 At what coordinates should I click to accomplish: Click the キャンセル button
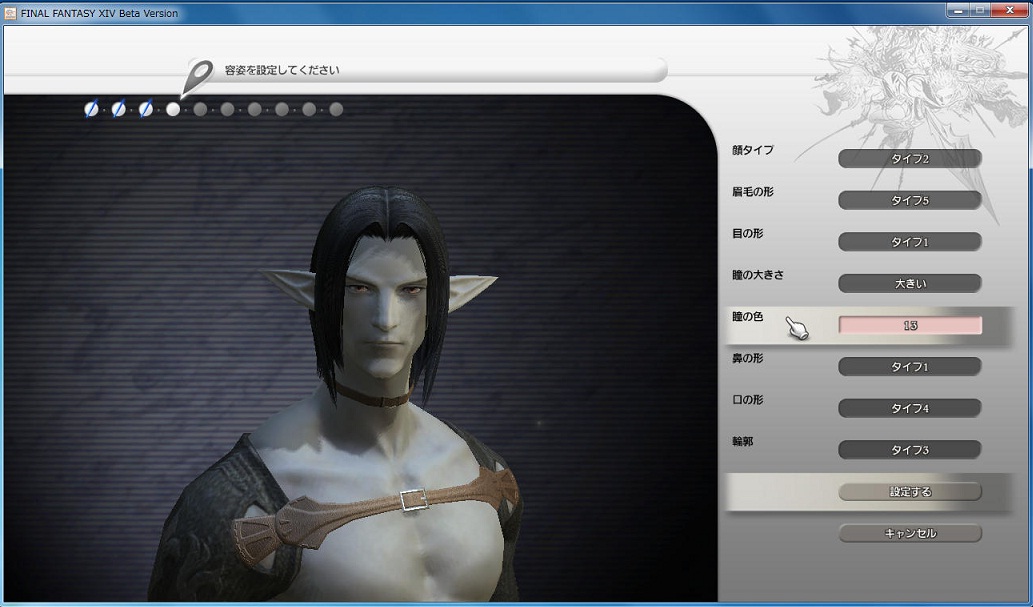pyautogui.click(x=910, y=533)
